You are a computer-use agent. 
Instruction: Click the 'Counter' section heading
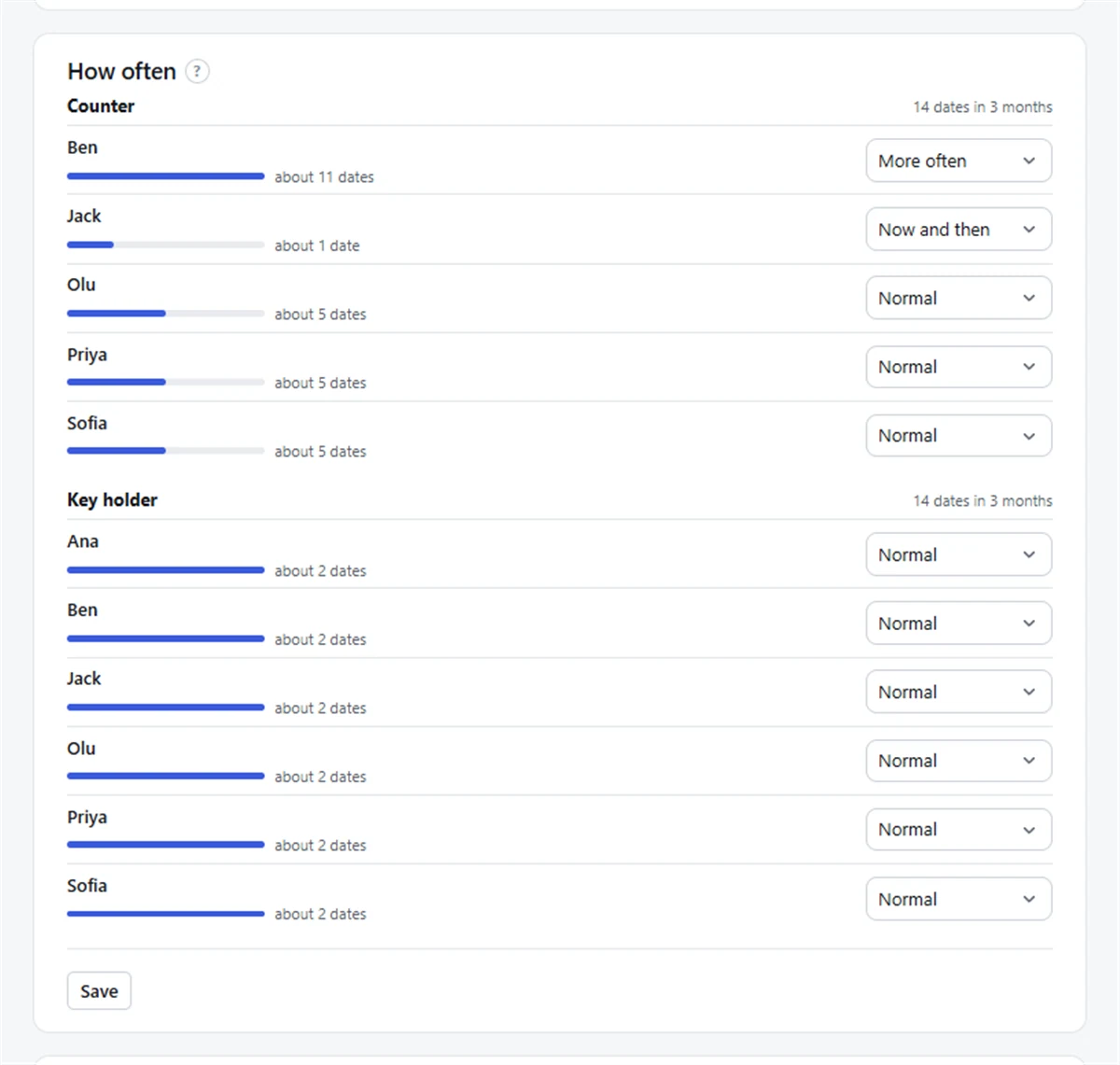pos(101,106)
